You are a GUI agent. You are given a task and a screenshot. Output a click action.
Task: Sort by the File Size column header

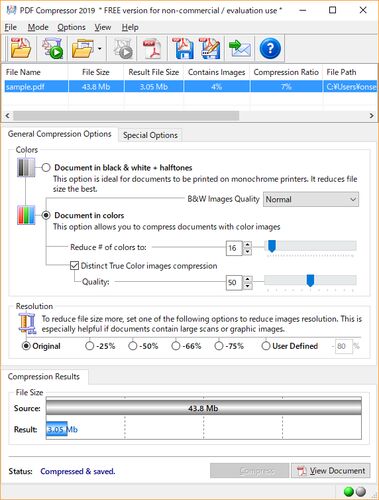coord(96,72)
